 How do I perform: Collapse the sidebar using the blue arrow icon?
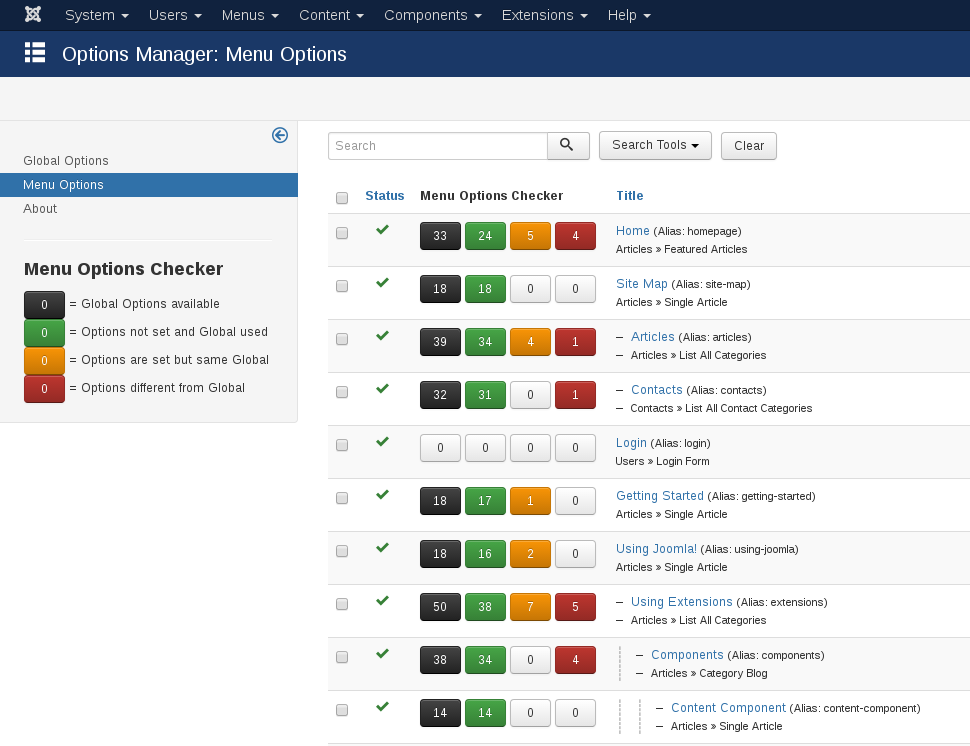(279, 135)
